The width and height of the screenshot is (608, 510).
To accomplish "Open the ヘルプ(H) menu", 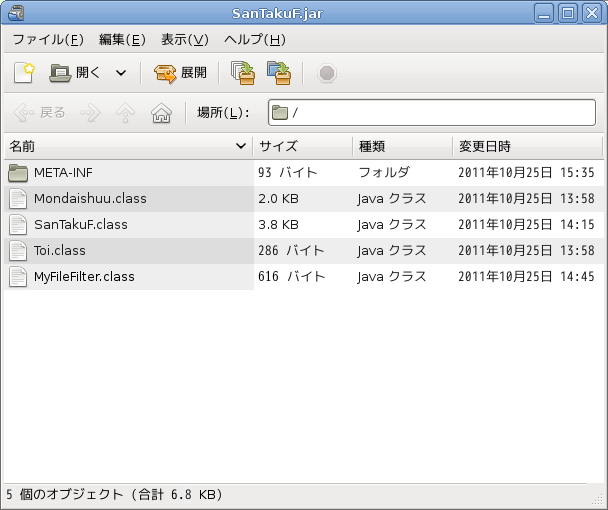I will click(x=255, y=39).
